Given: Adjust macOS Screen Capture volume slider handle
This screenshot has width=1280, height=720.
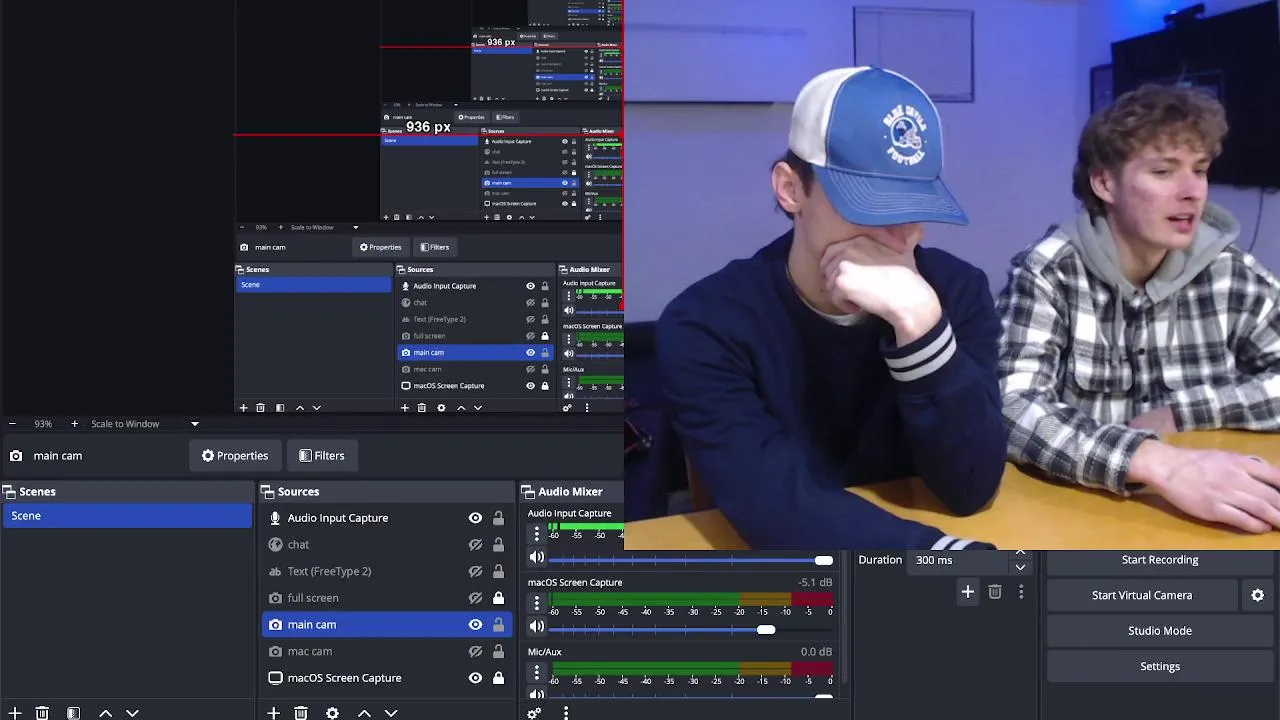Looking at the screenshot, I should click(x=765, y=629).
